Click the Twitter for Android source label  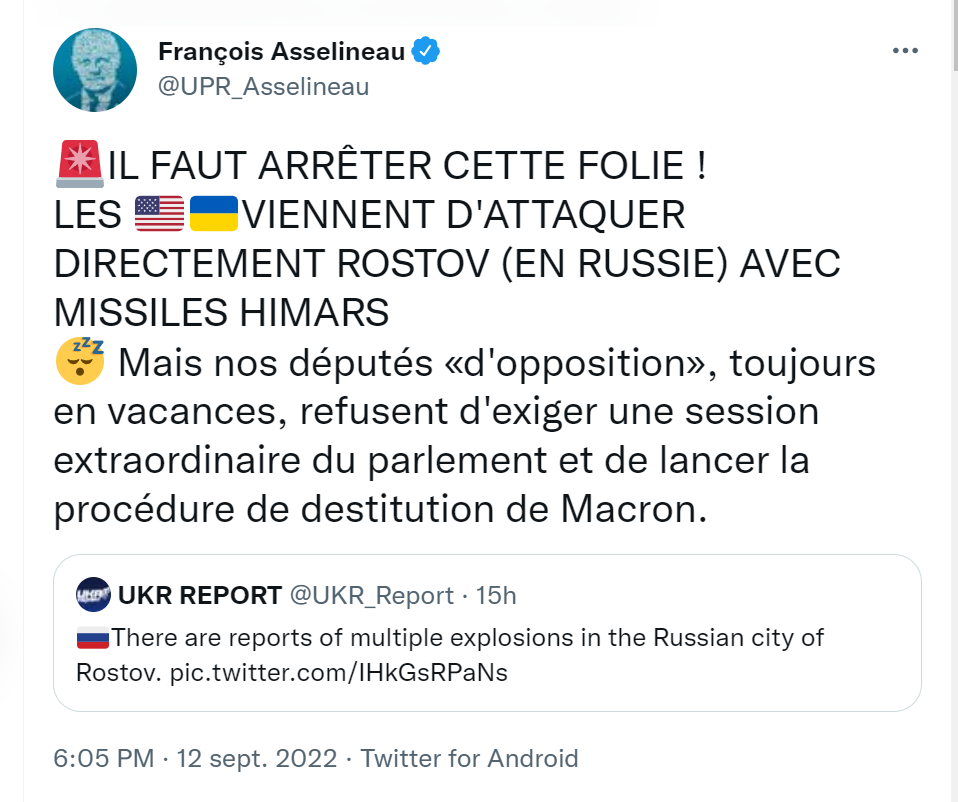pos(469,758)
